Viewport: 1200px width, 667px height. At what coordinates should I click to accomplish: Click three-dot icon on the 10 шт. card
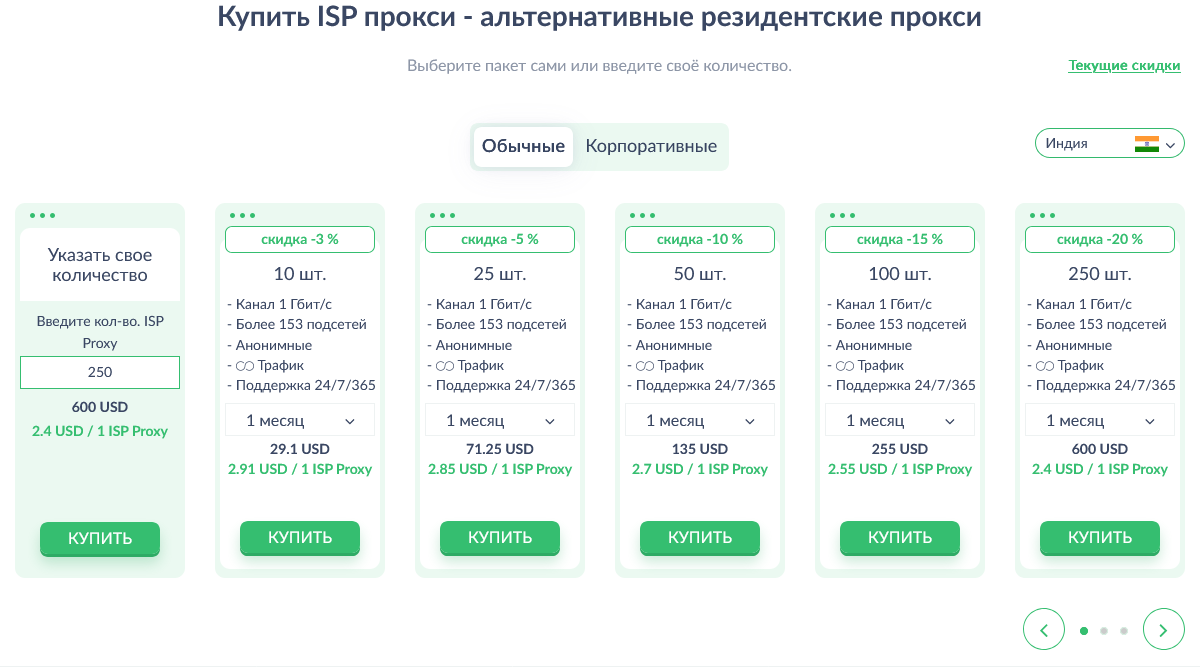(x=241, y=215)
